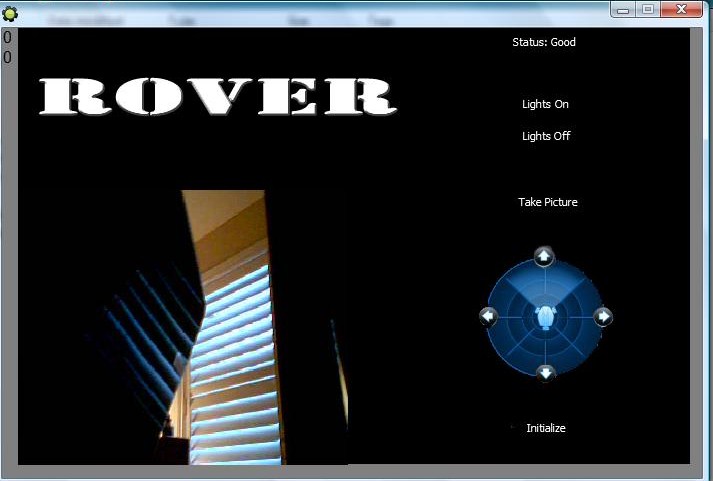Click the down arrow on the rover direction pad

coord(545,373)
